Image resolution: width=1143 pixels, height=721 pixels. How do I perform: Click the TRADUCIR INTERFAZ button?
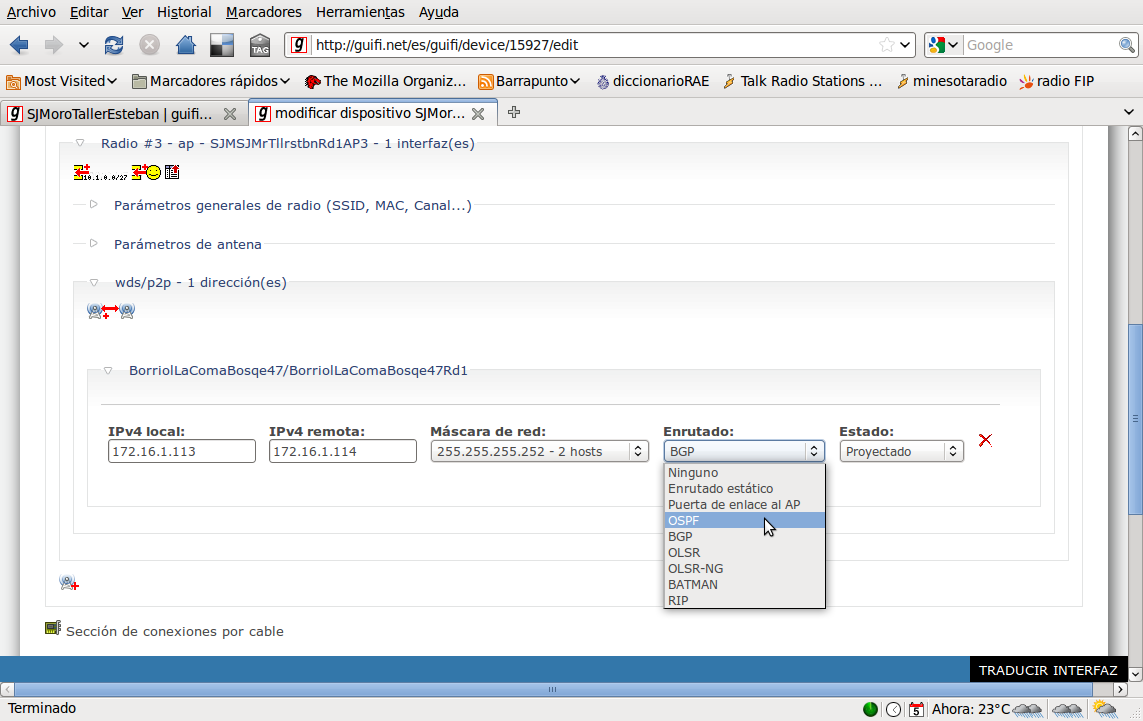pos(1047,670)
